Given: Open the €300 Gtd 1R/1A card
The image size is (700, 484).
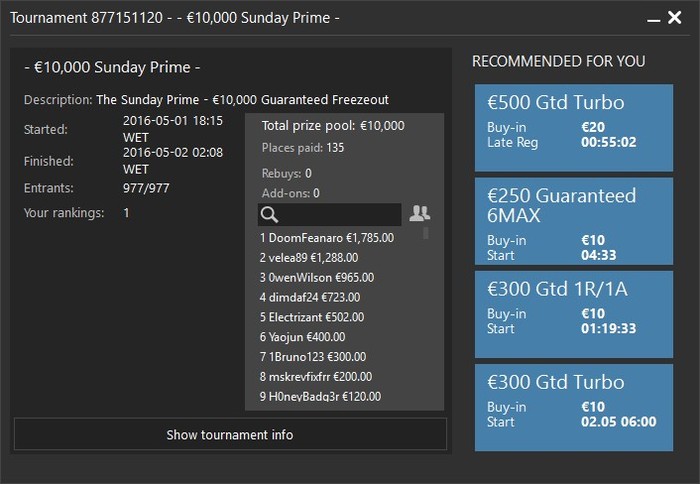Looking at the screenshot, I should (x=560, y=314).
